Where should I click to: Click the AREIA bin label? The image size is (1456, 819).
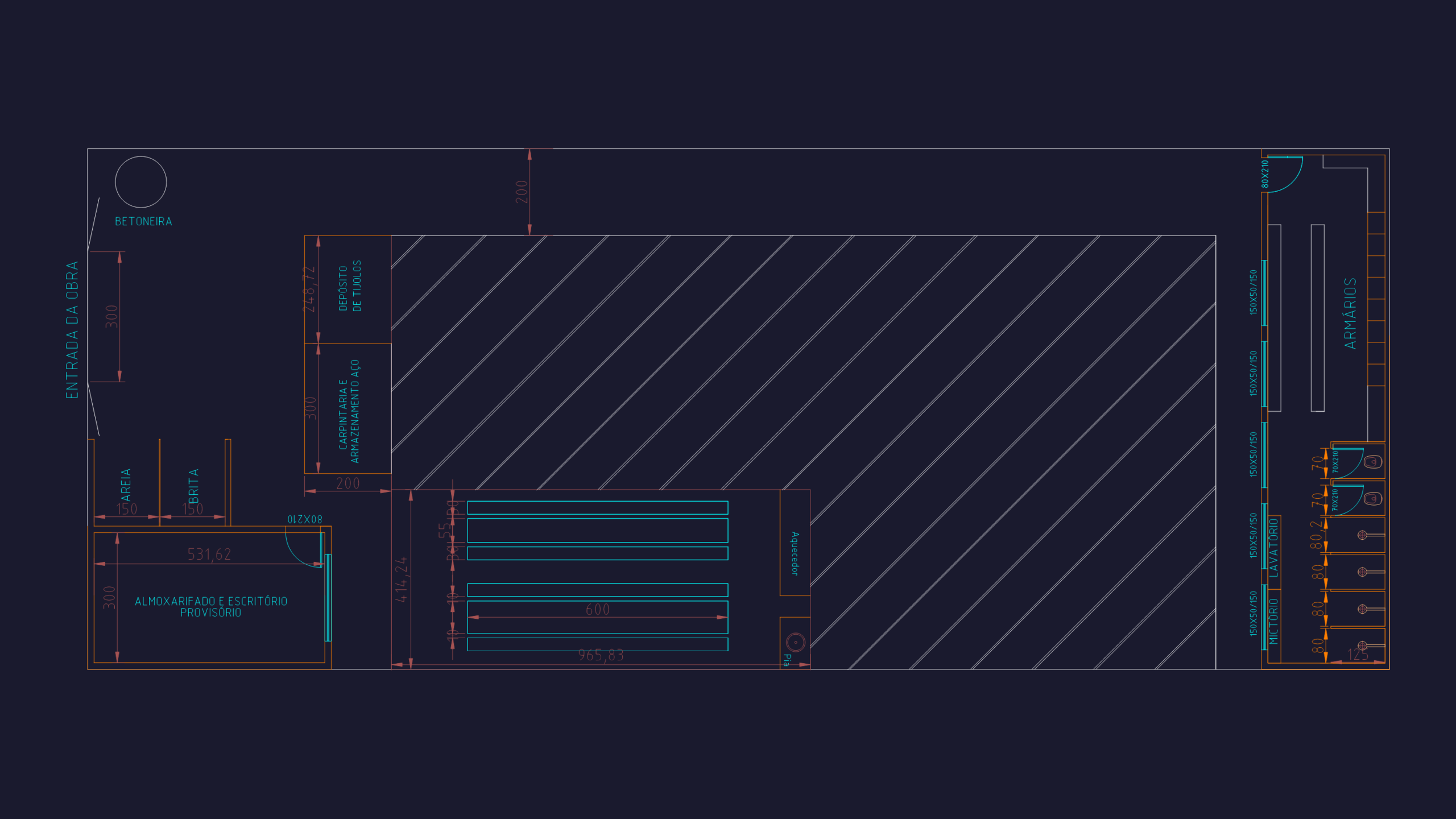[x=126, y=485]
